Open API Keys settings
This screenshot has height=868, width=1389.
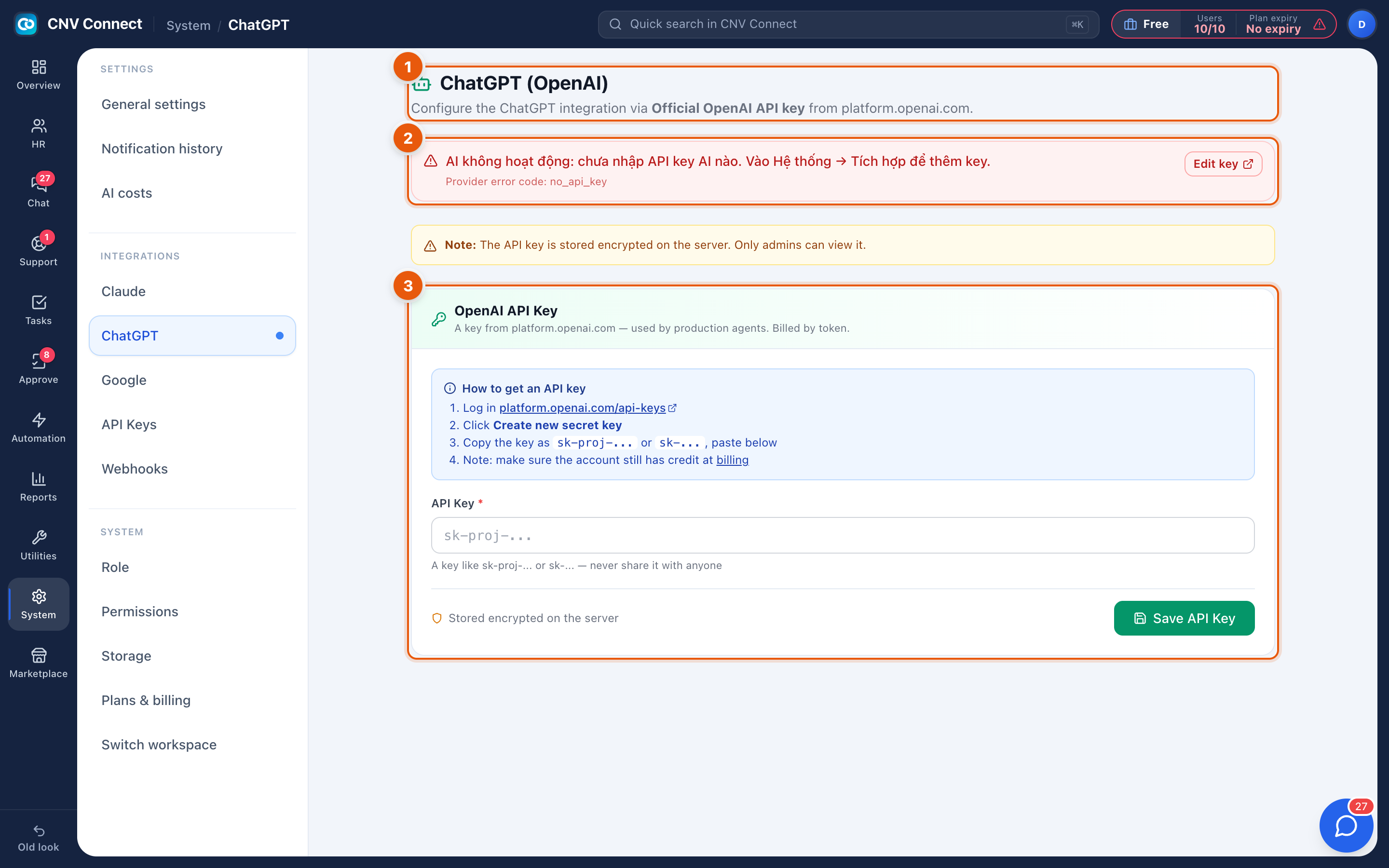pyautogui.click(x=192, y=424)
